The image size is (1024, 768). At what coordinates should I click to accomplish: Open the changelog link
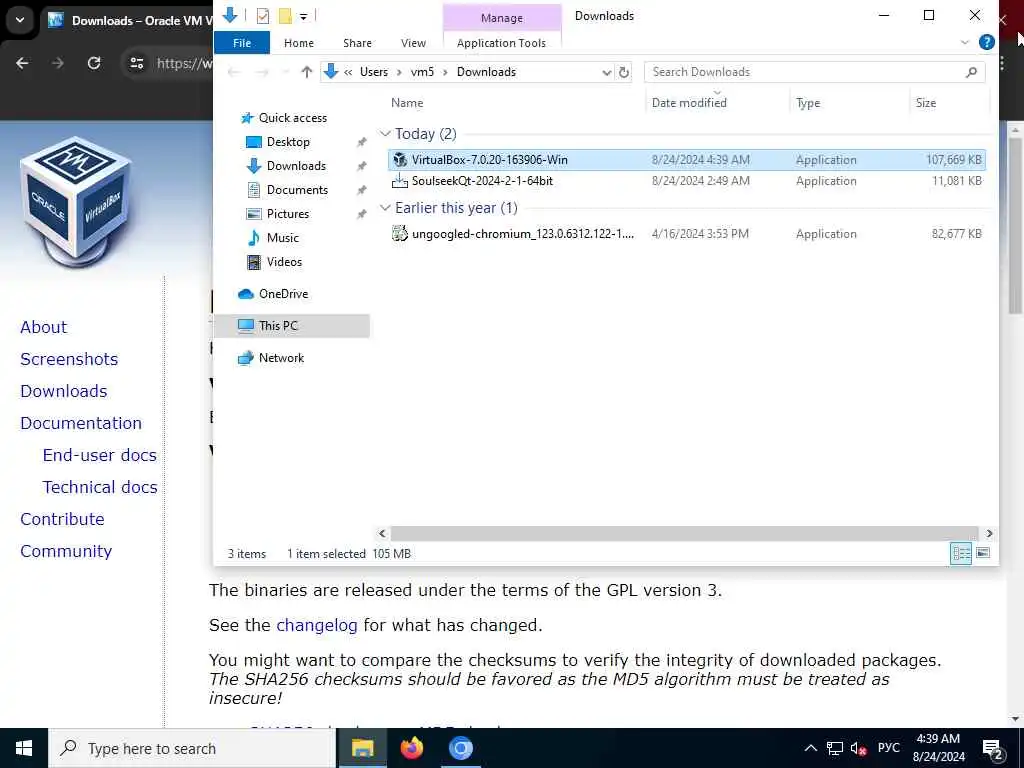point(317,626)
